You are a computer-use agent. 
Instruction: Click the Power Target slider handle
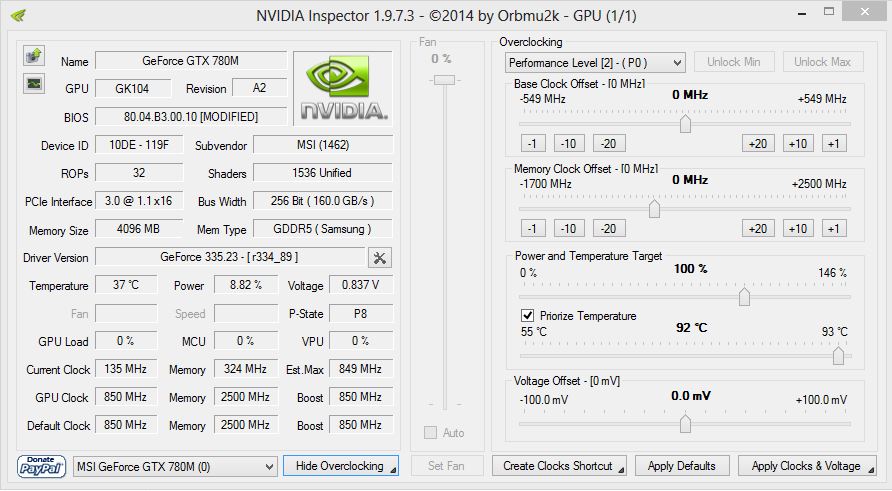click(x=744, y=296)
